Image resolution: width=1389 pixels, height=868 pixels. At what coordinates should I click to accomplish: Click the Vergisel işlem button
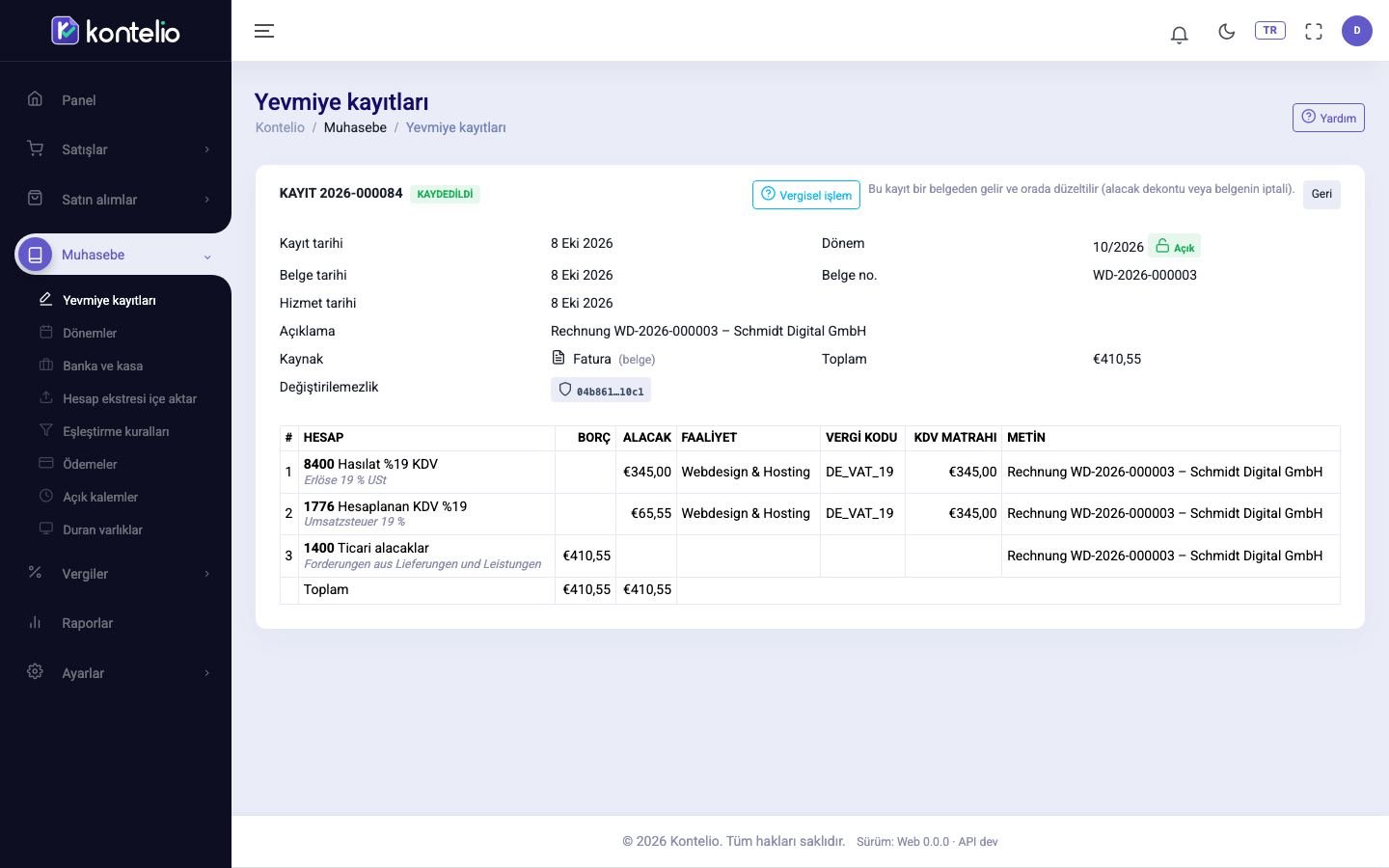[806, 195]
